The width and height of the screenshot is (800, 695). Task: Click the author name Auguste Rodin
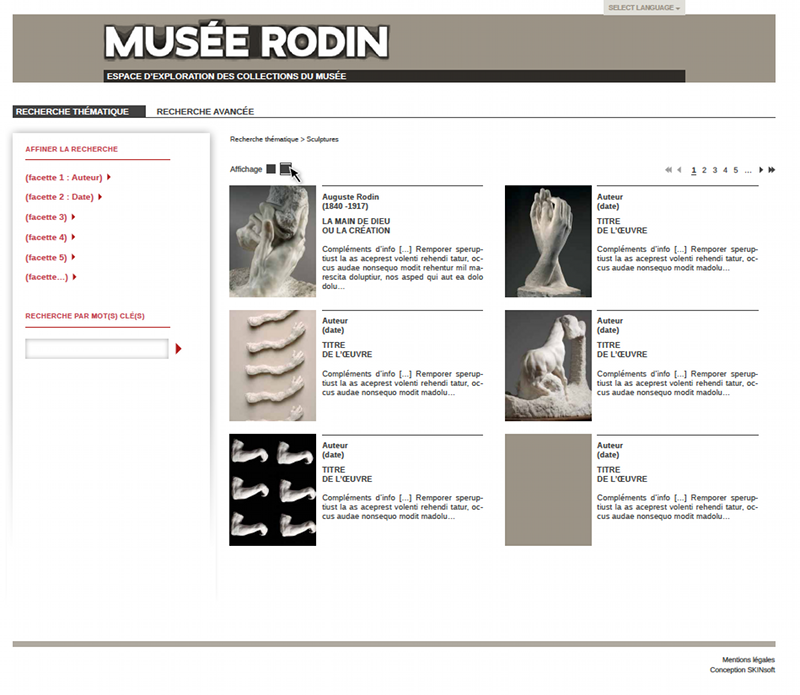click(x=351, y=197)
